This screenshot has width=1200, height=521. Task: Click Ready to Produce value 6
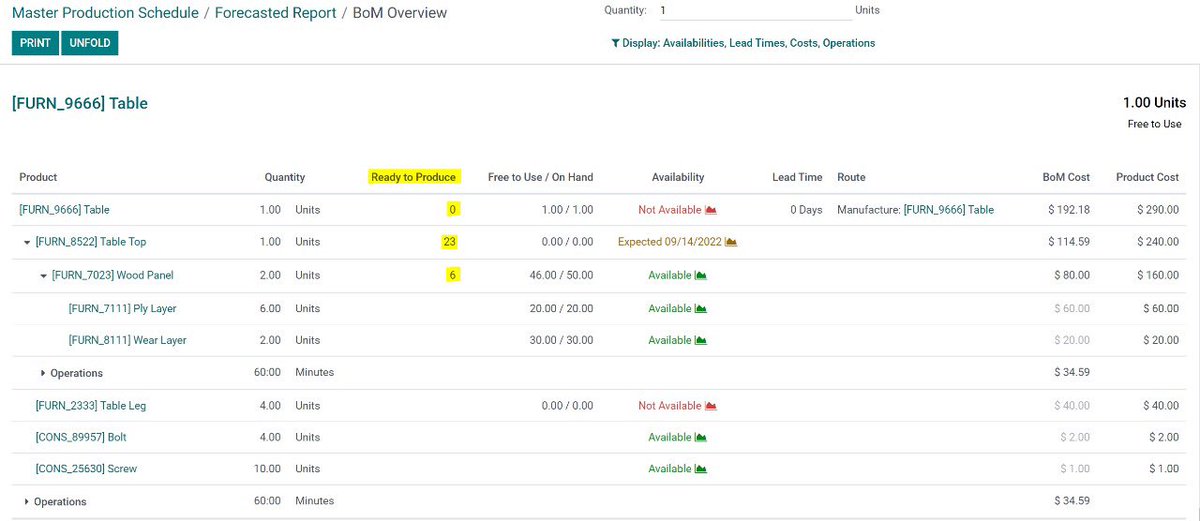click(454, 275)
